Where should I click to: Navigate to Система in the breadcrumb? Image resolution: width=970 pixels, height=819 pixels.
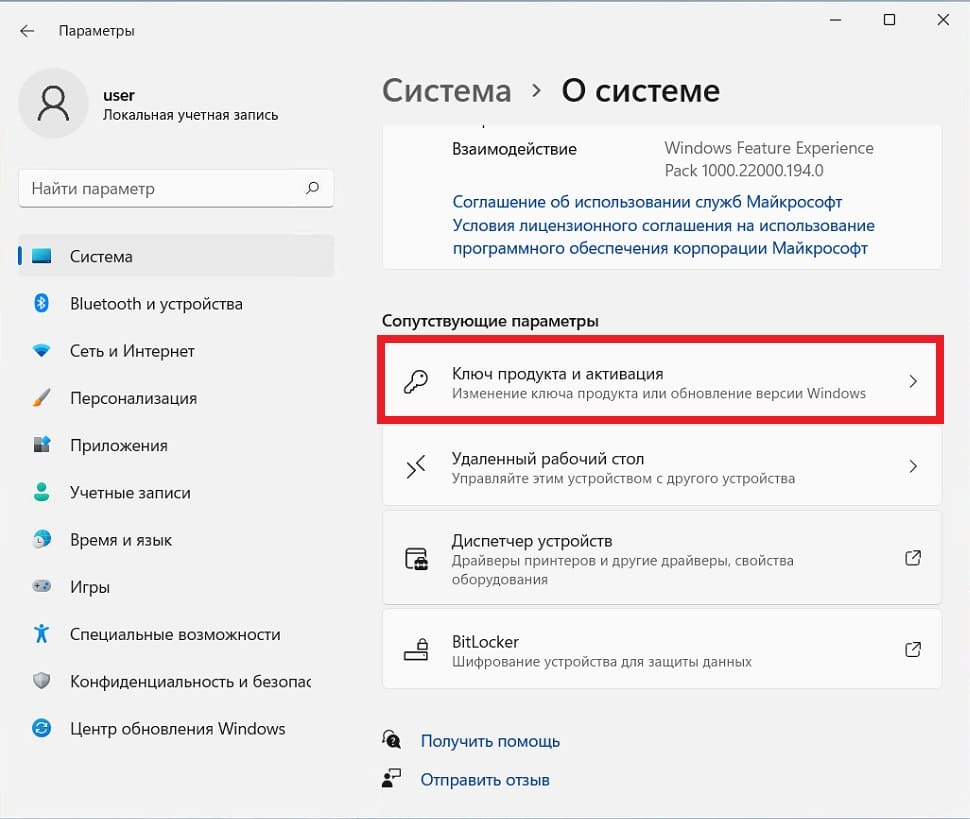(x=447, y=91)
